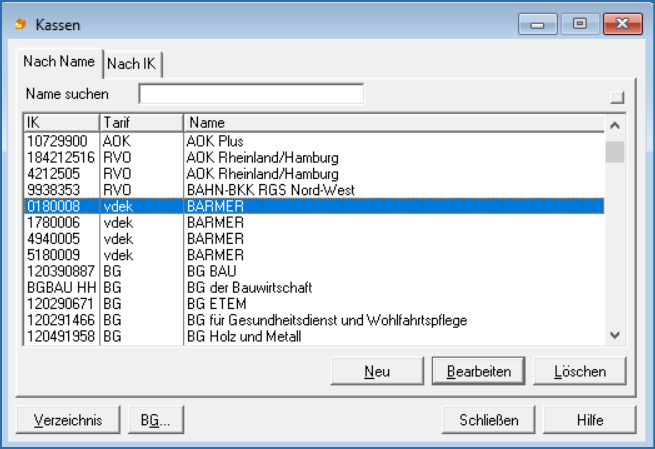Select the BG BAU row
655x449 pixels.
[x=314, y=271]
